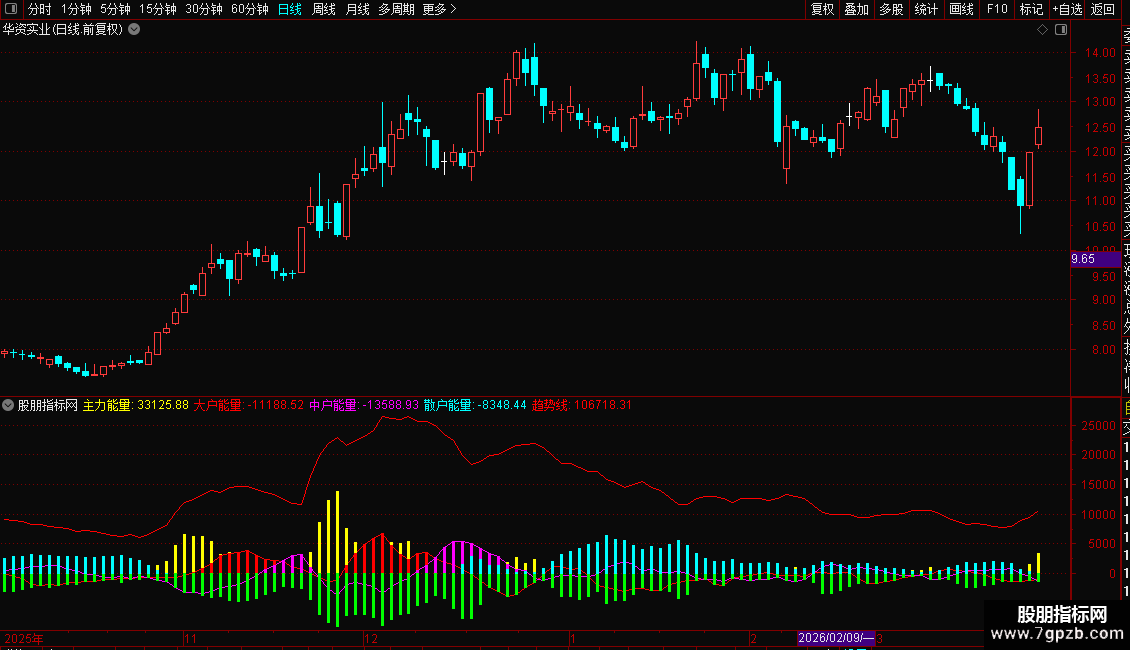Toggle the sidebar panel icon at top-left
Screen dimensions: 1130x650
[11, 9]
